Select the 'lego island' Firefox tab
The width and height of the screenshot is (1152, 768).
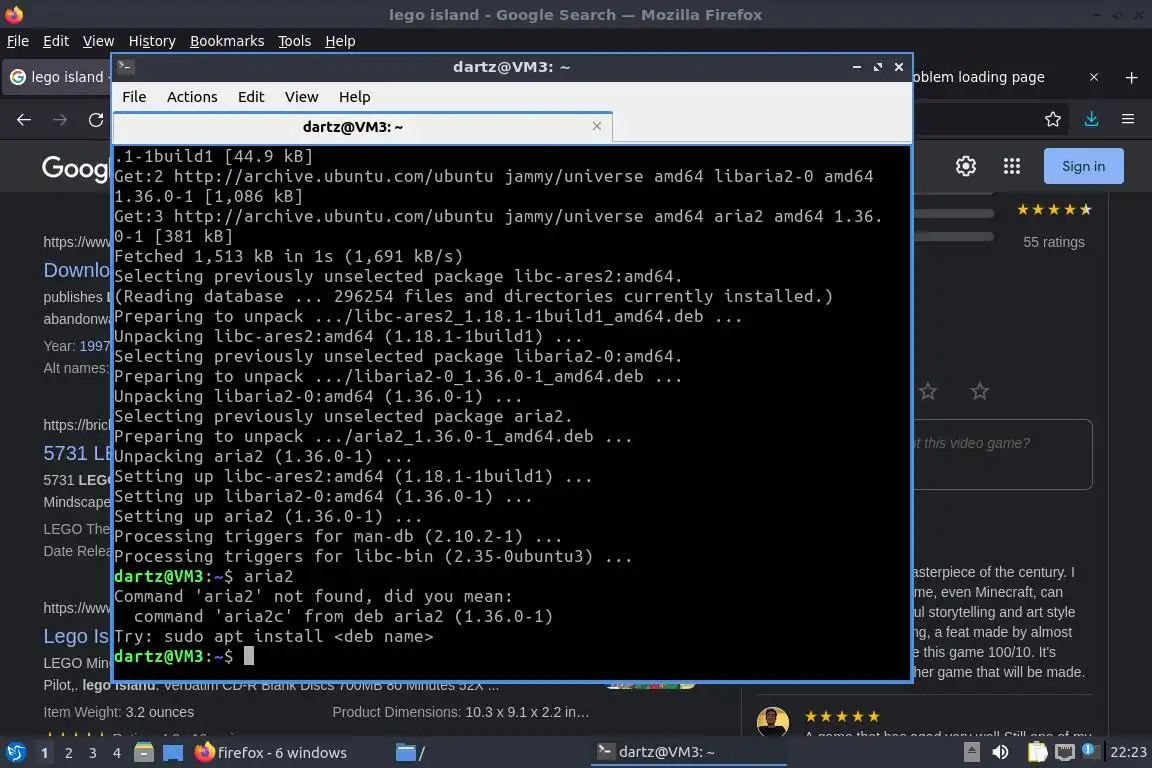click(x=57, y=77)
